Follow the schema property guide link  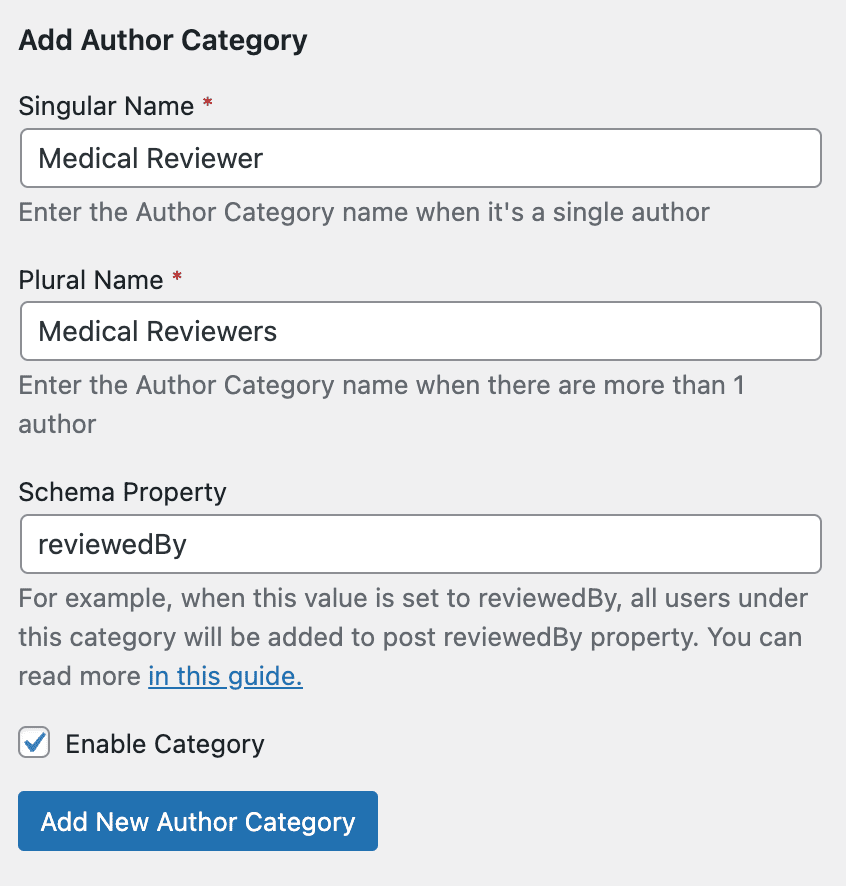point(225,676)
